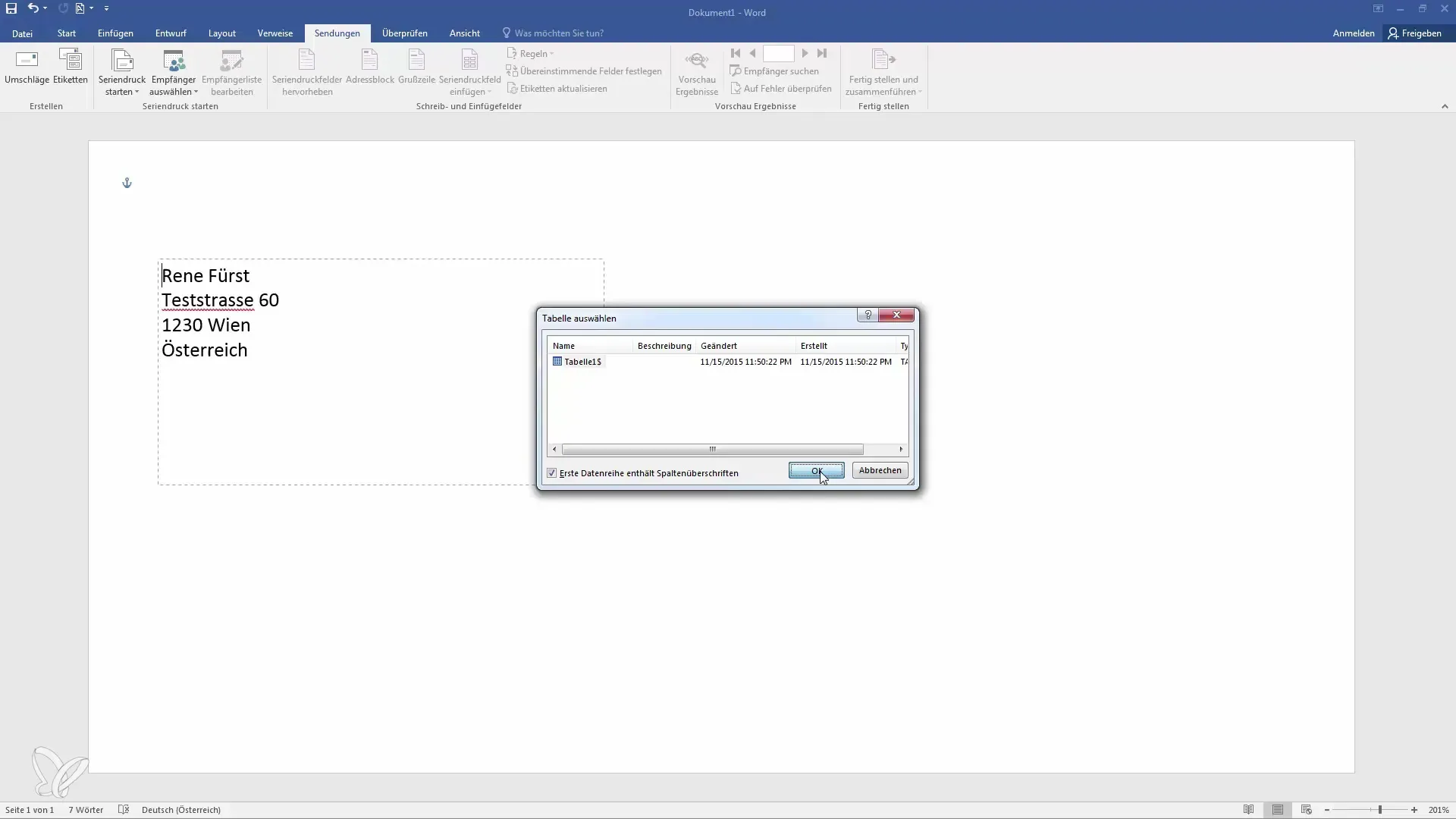Open Etiketten labels tool

71,67
